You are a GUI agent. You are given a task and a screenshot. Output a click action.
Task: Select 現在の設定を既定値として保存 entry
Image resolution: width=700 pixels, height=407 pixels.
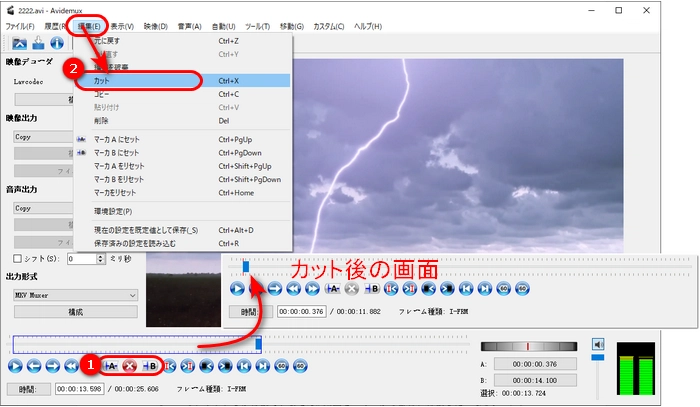[x=182, y=230]
